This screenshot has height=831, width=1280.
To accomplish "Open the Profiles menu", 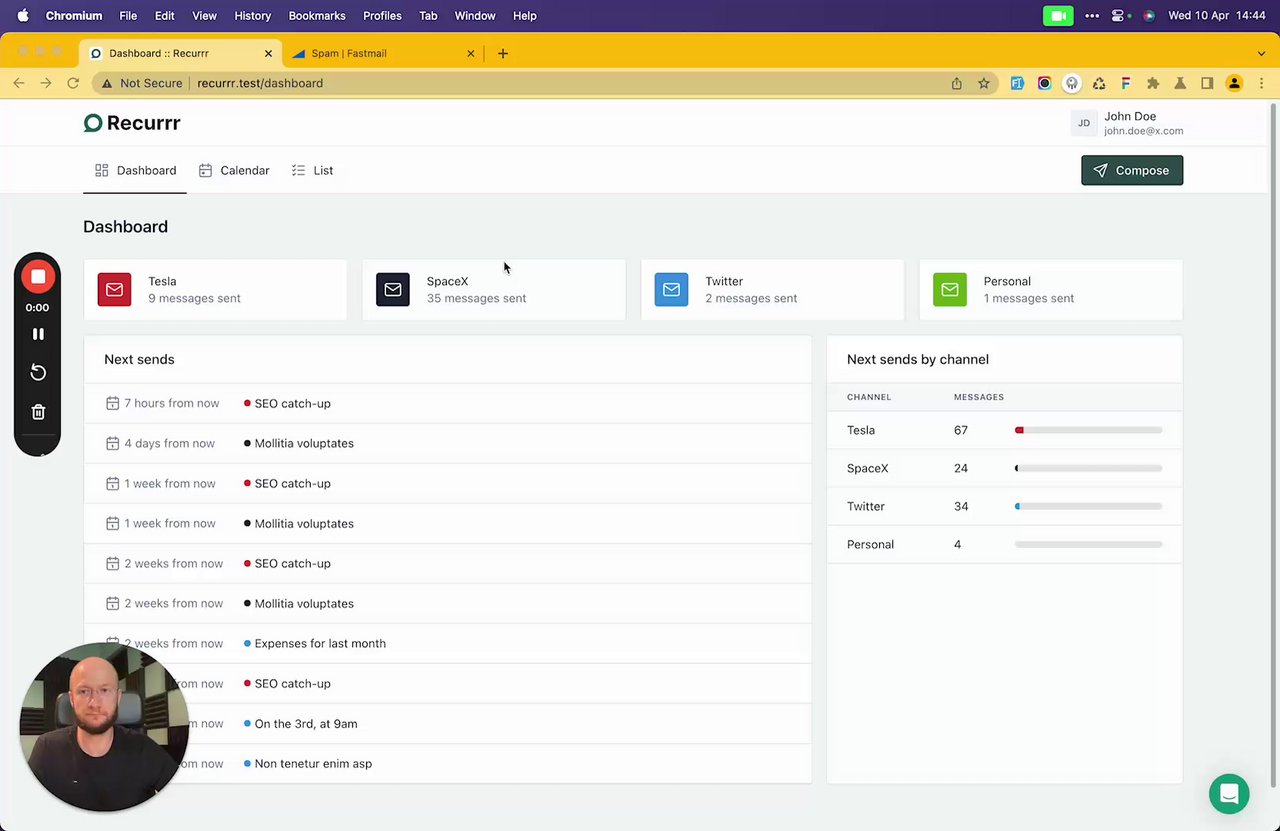I will [x=382, y=16].
